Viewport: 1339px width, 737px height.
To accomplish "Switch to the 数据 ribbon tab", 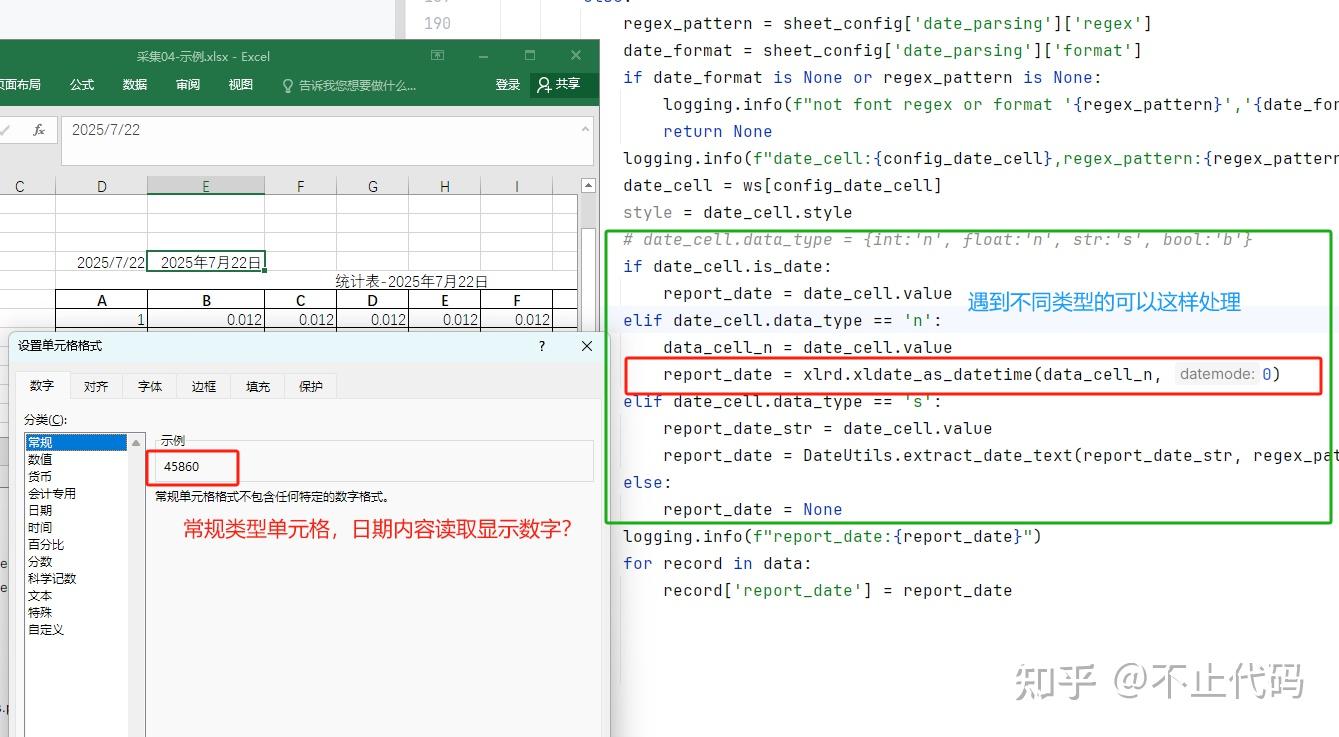I will [133, 85].
